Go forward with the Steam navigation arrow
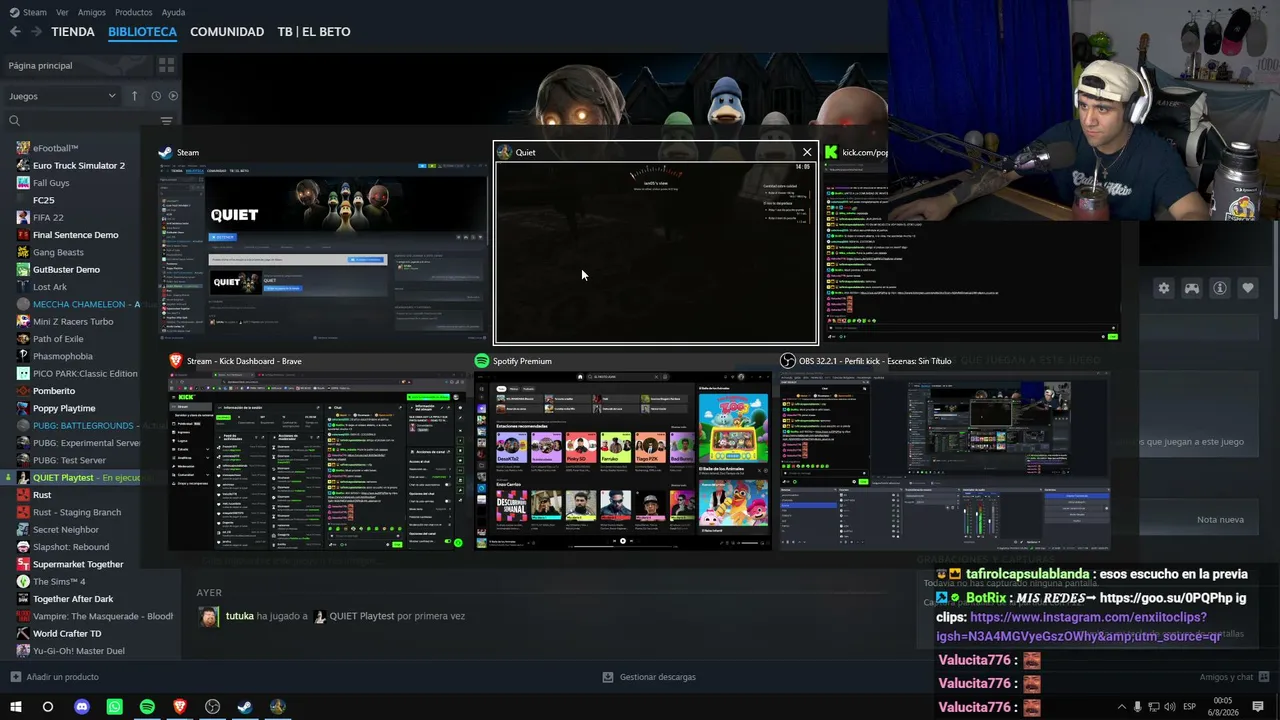This screenshot has width=1280, height=720. tap(36, 31)
